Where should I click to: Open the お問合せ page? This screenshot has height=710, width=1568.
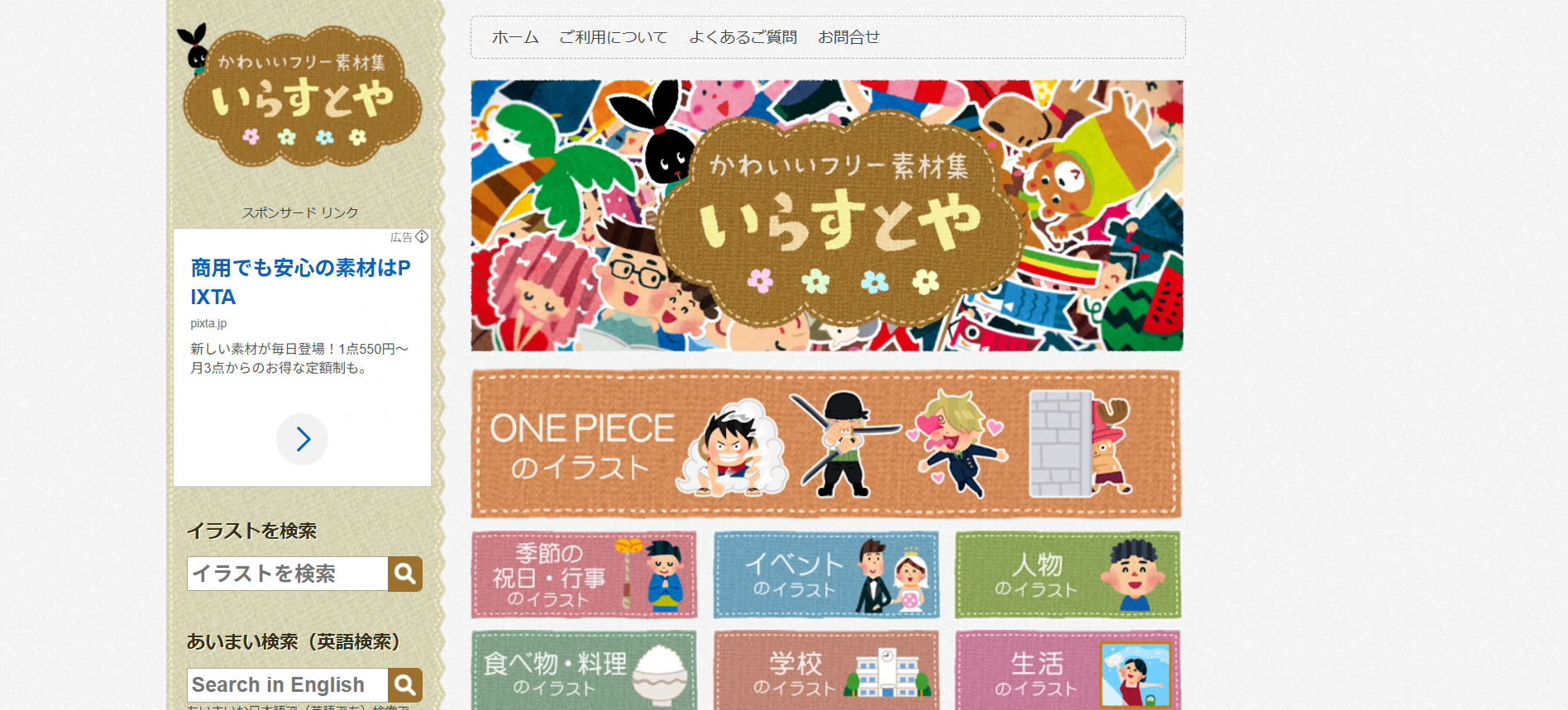point(849,37)
